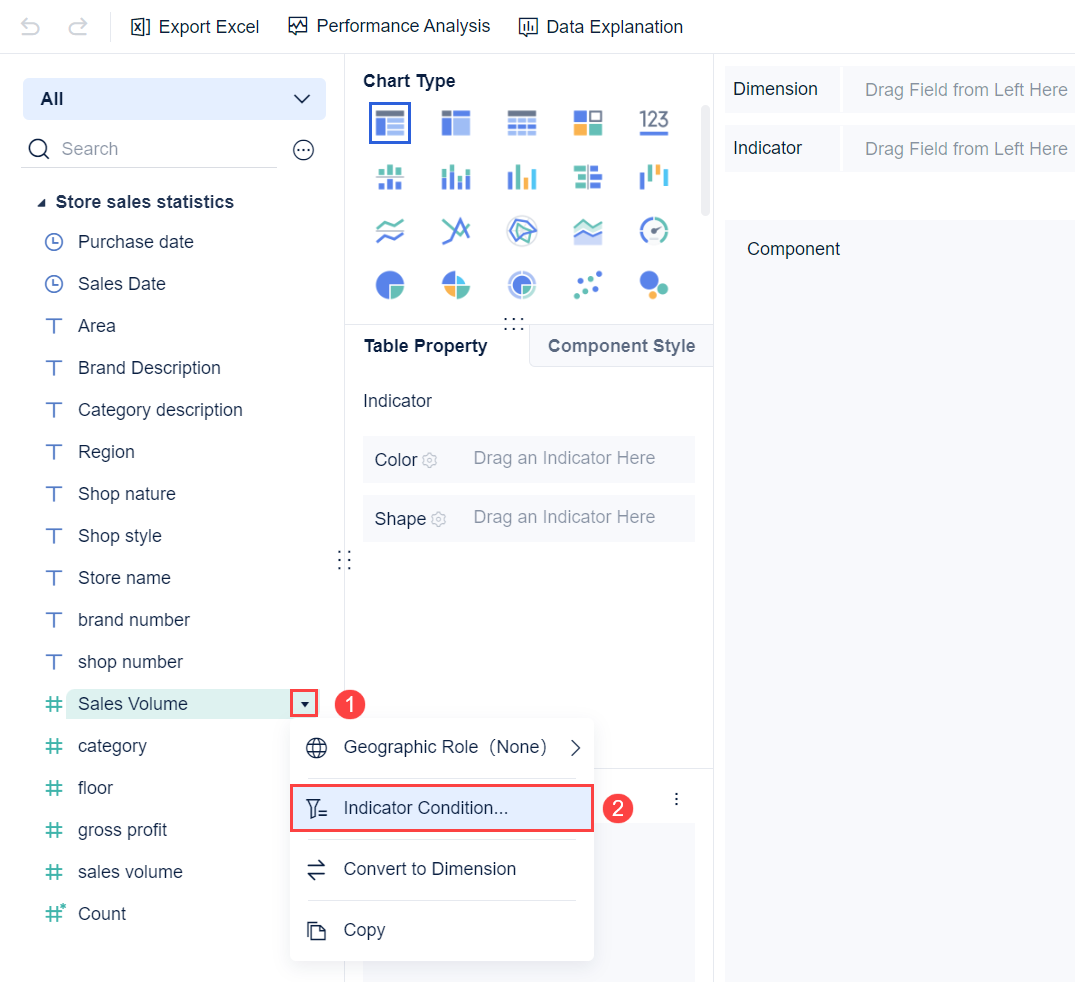Open the field options (ellipsis) next to Search
The image size is (1075, 982).
(x=303, y=150)
